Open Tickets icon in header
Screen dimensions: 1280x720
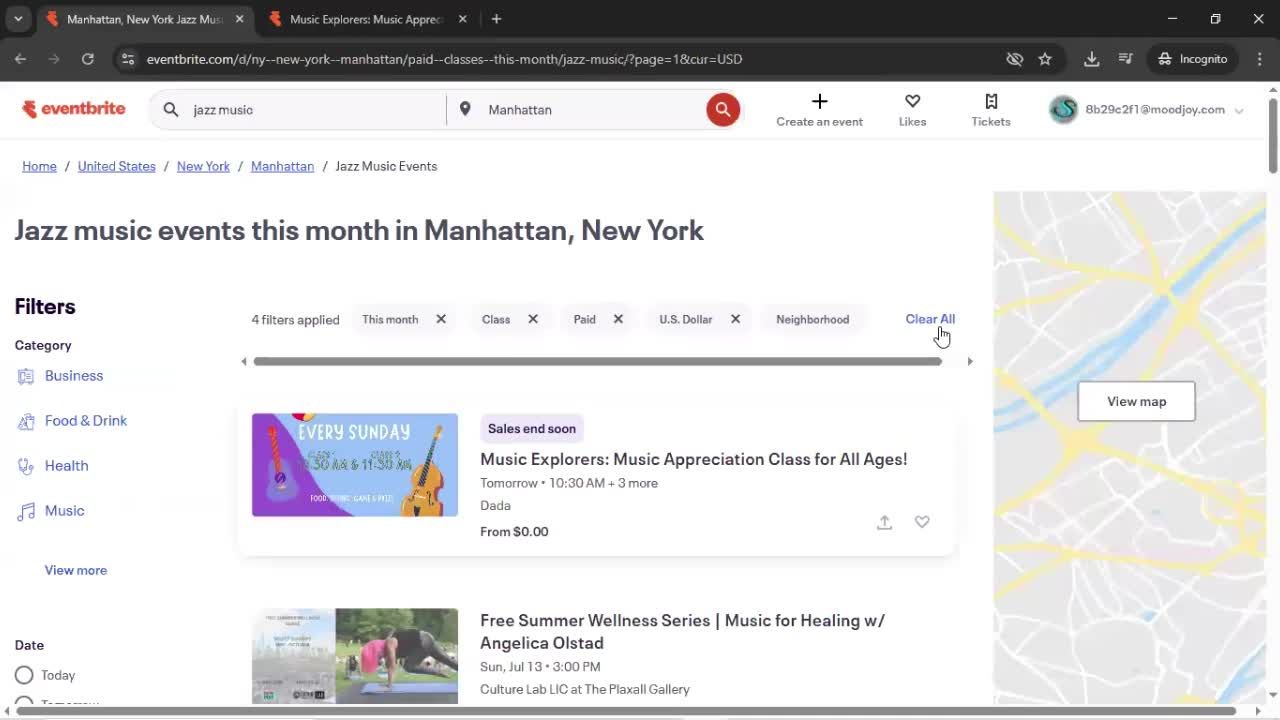pos(991,101)
